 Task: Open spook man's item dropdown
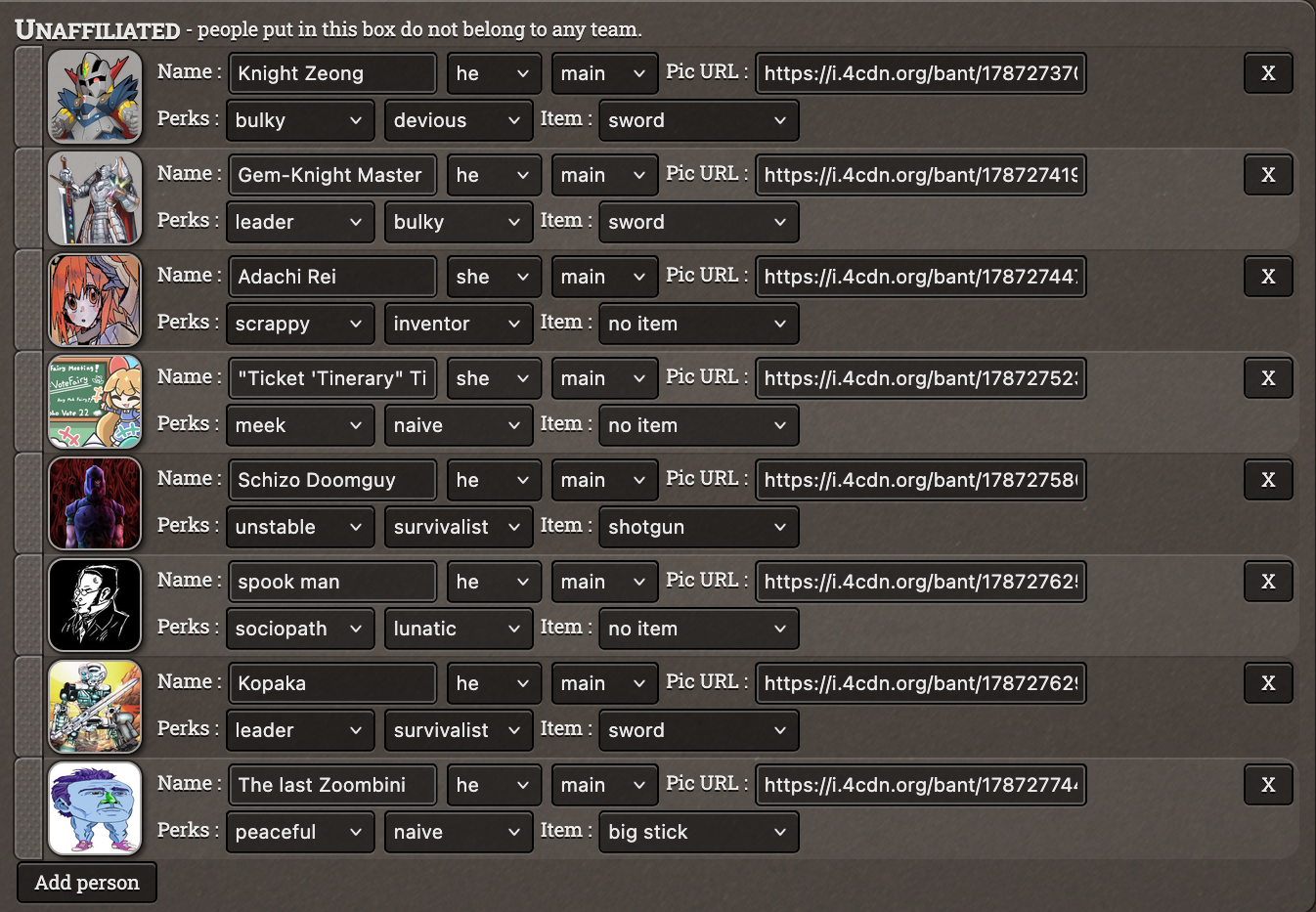point(699,629)
